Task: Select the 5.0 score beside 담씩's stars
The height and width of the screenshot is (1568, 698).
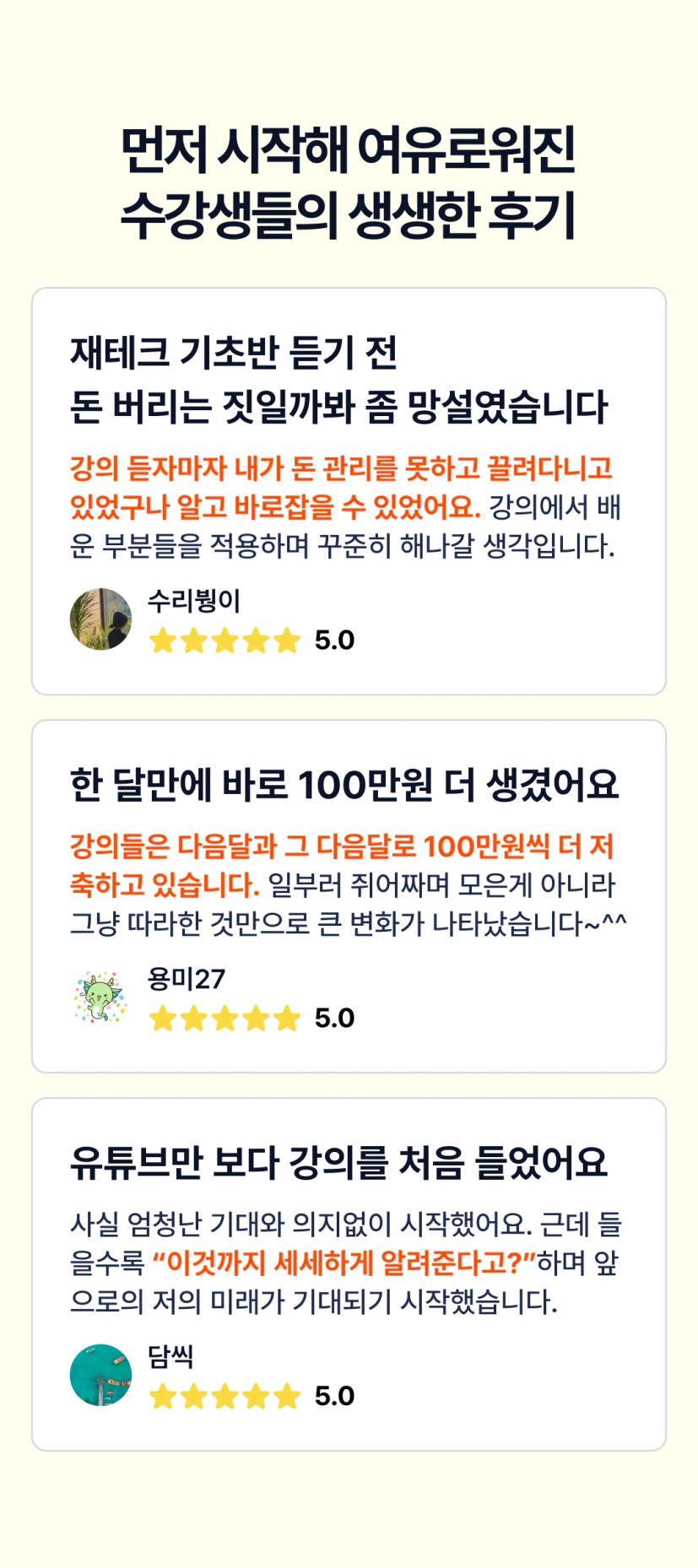Action: pos(334,1397)
